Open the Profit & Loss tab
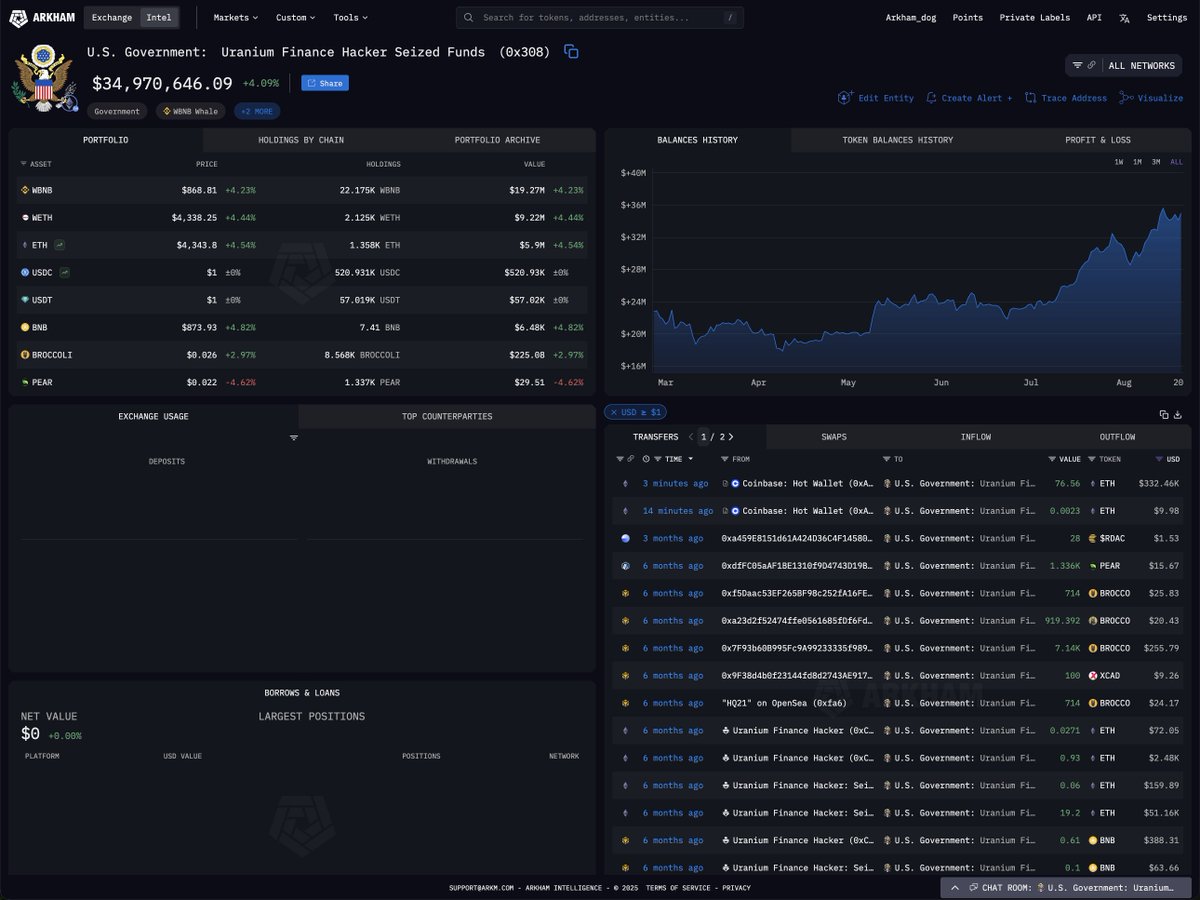 click(x=1098, y=140)
